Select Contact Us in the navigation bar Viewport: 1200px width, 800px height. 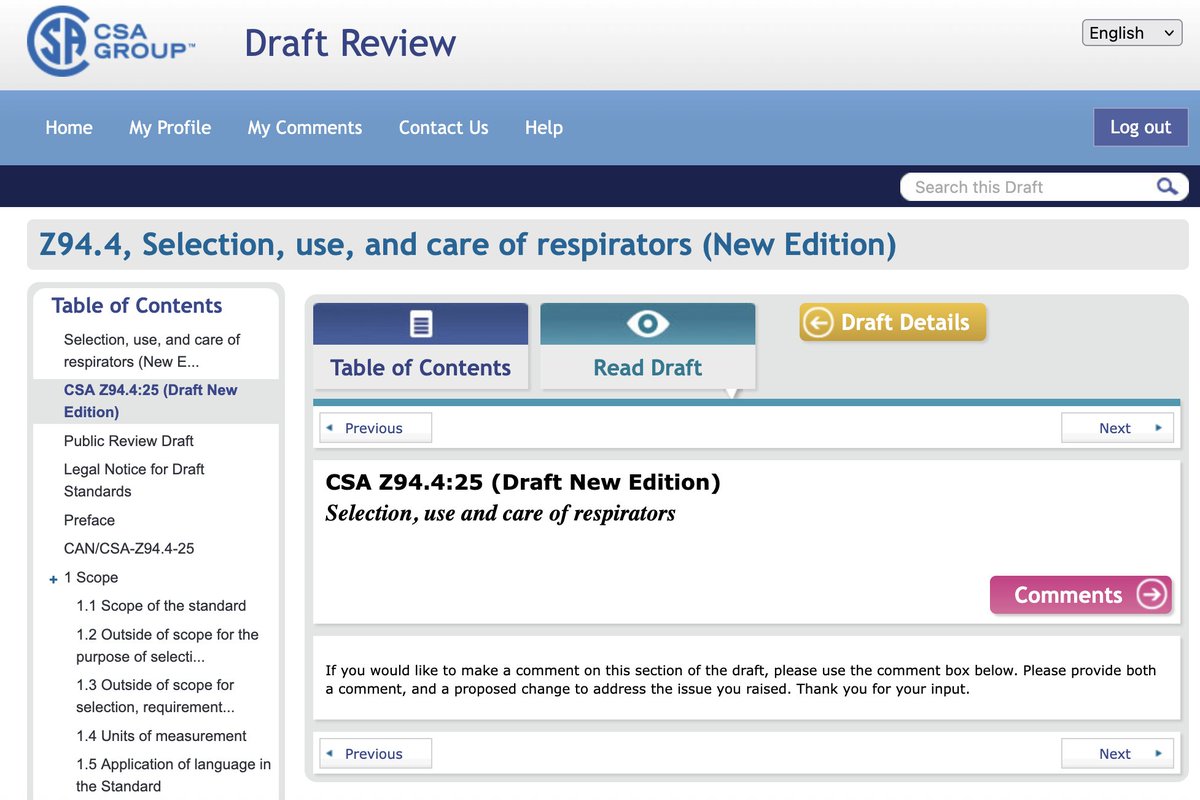click(x=443, y=127)
